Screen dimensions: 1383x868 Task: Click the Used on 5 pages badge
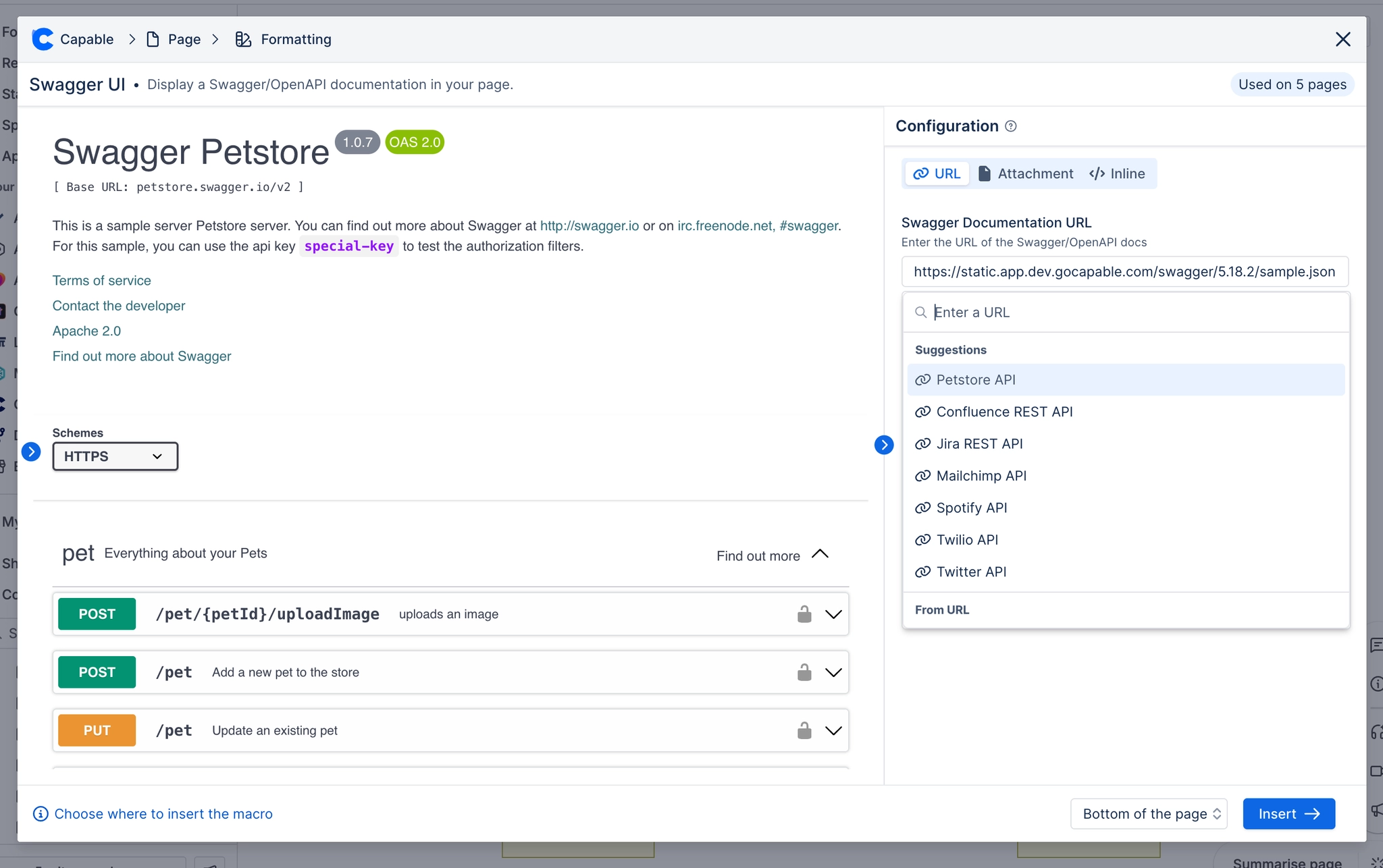(1292, 84)
